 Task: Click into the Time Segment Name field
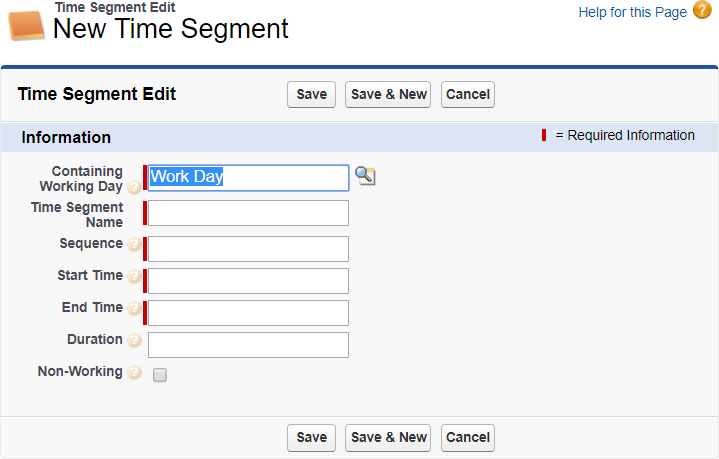(x=248, y=213)
